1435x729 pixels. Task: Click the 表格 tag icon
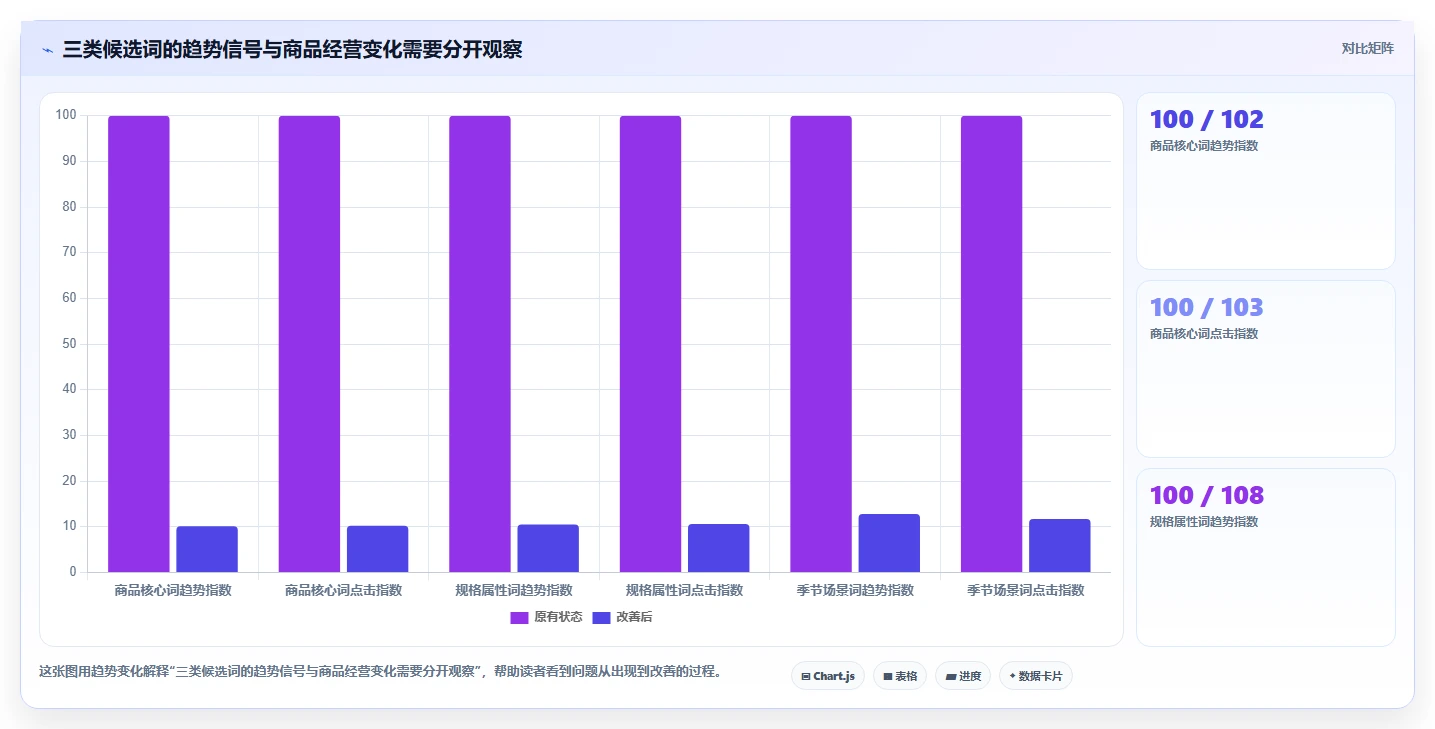click(x=888, y=677)
